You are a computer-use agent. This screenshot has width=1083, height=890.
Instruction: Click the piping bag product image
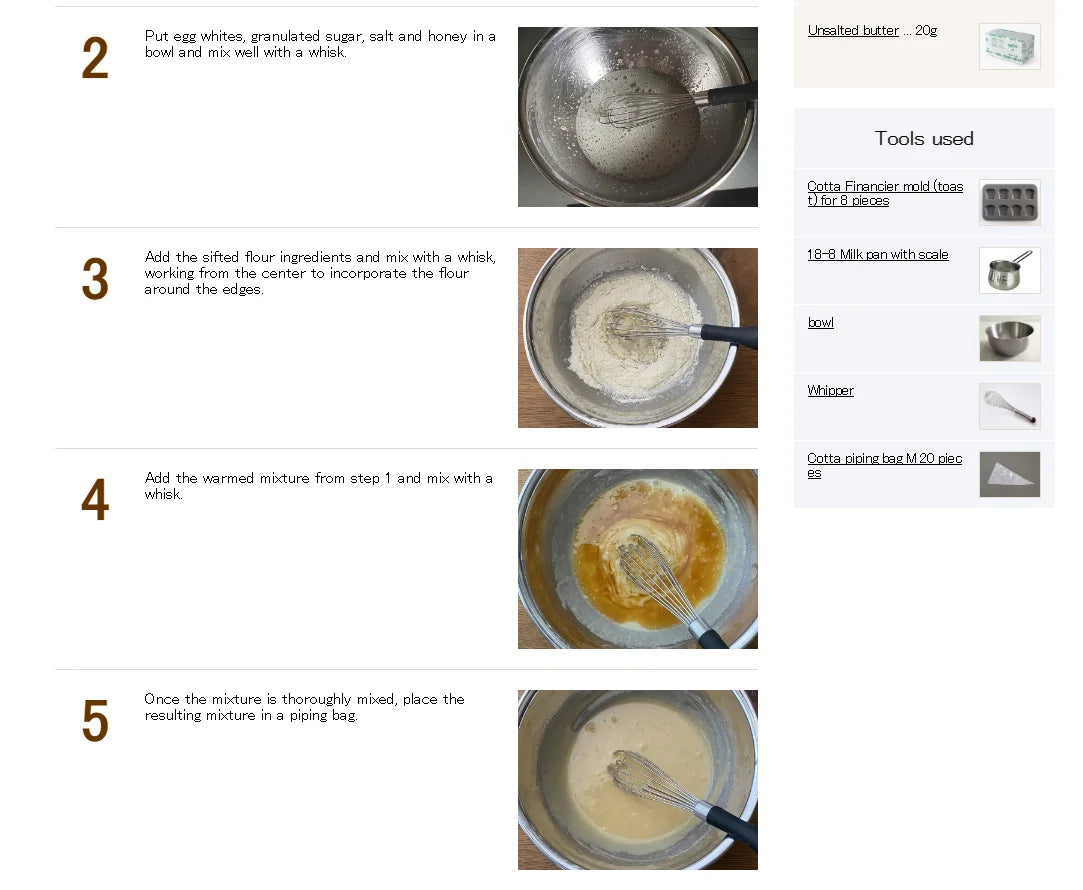tap(1010, 474)
